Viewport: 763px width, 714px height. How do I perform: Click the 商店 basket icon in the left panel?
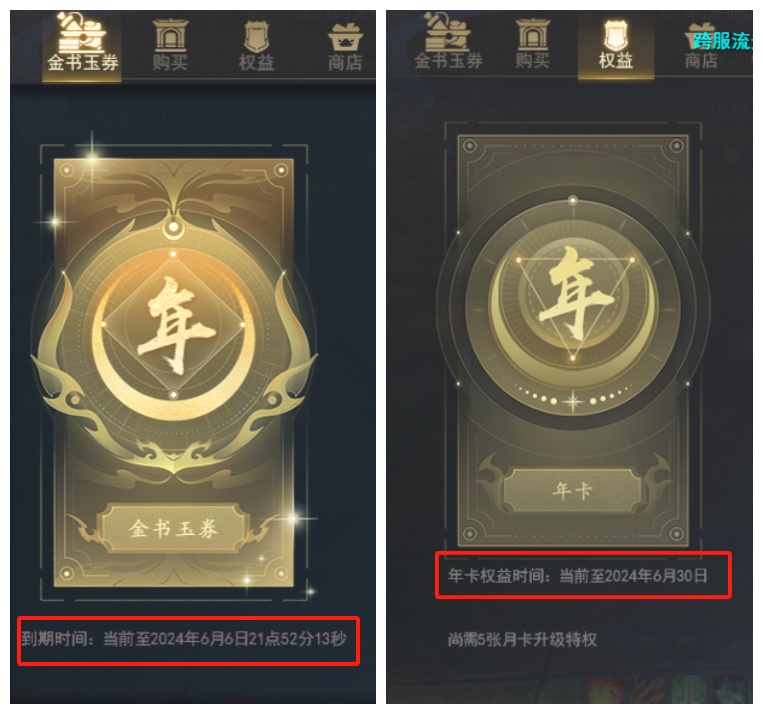point(345,38)
